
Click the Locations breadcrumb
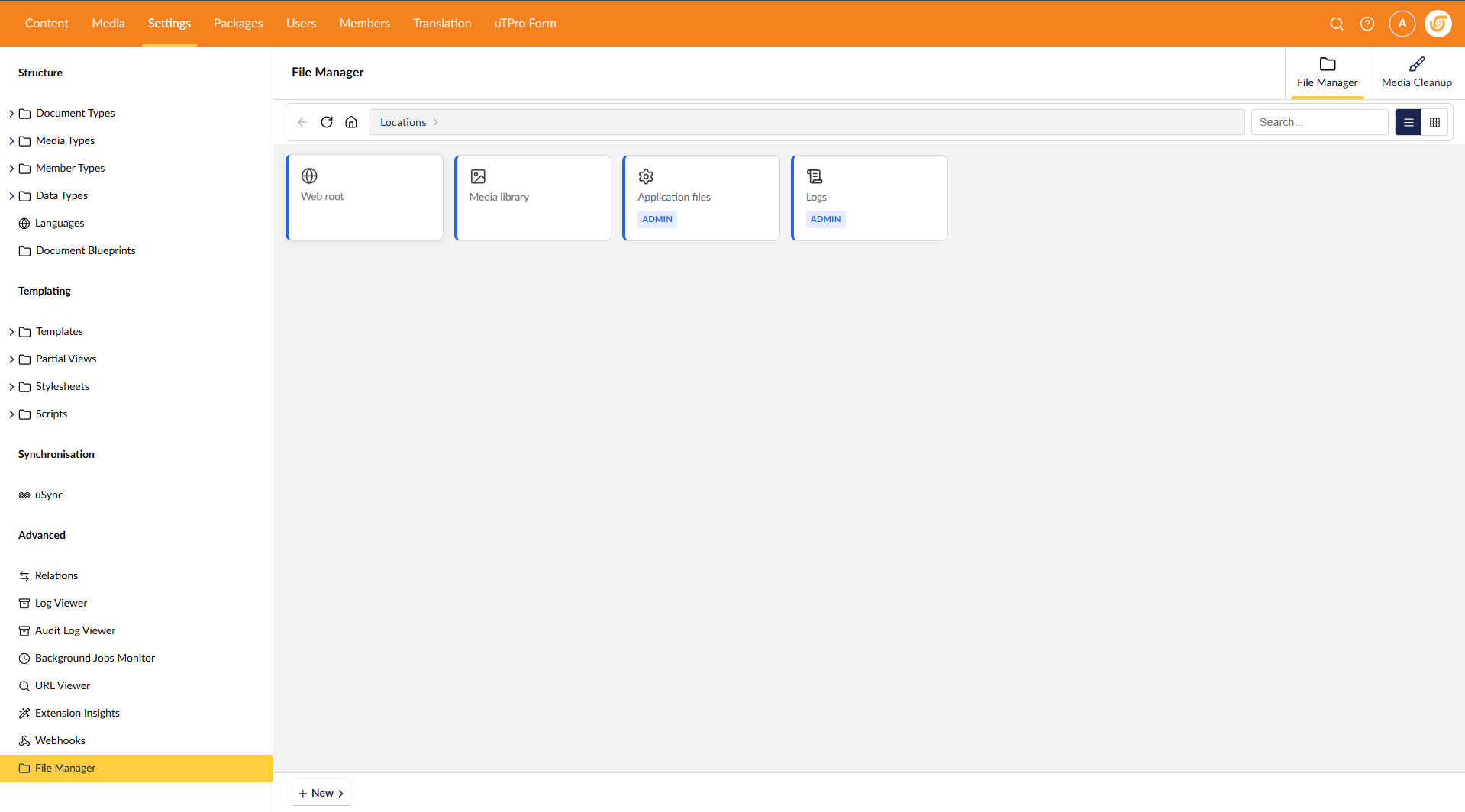click(x=403, y=122)
